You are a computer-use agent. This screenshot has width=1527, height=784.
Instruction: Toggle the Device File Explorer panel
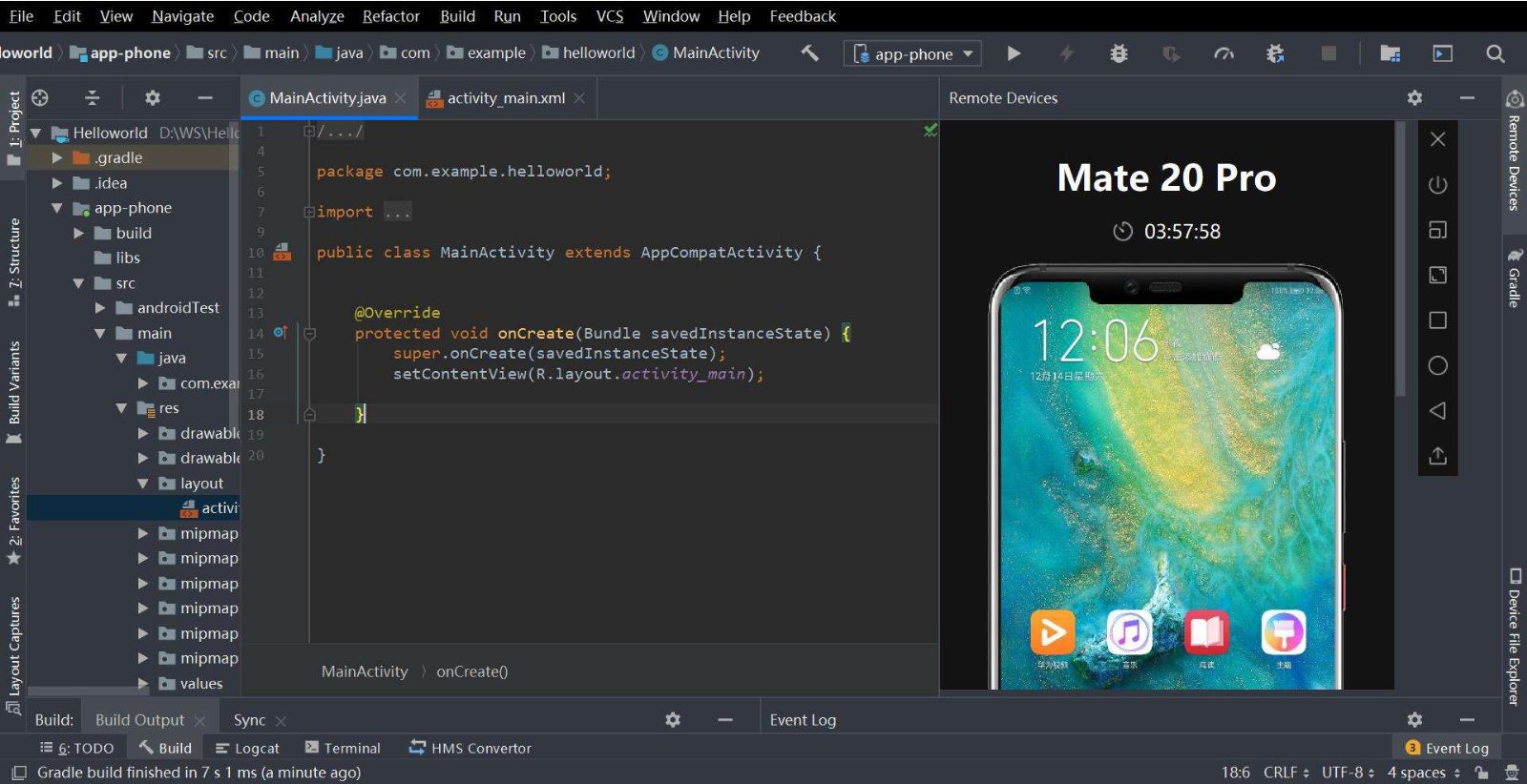(x=1514, y=637)
